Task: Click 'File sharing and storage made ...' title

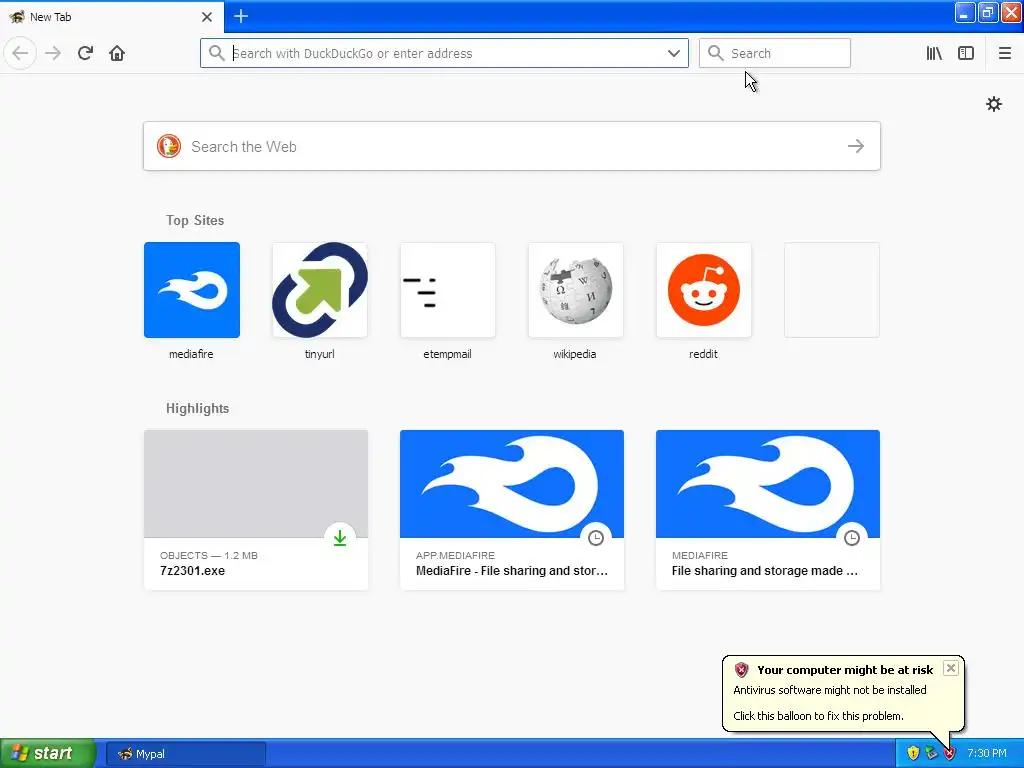Action: point(765,570)
